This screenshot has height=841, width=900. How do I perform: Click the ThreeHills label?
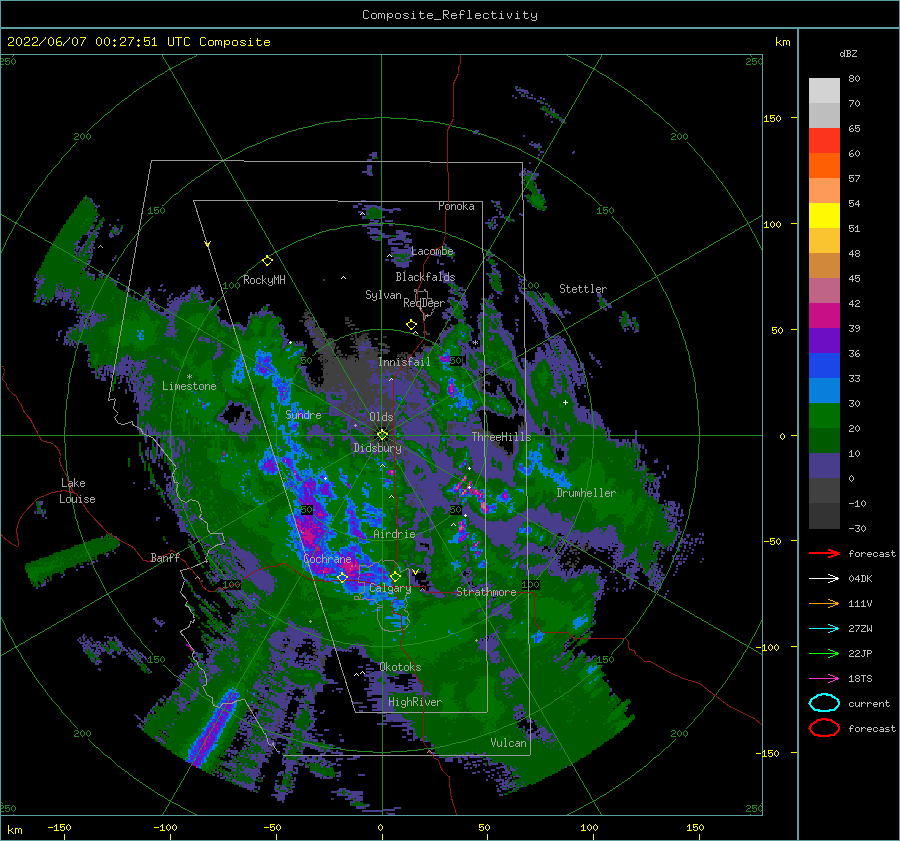[502, 437]
